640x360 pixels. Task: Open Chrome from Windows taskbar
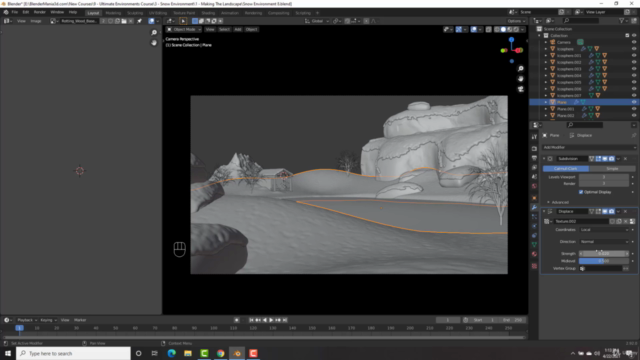pos(220,353)
